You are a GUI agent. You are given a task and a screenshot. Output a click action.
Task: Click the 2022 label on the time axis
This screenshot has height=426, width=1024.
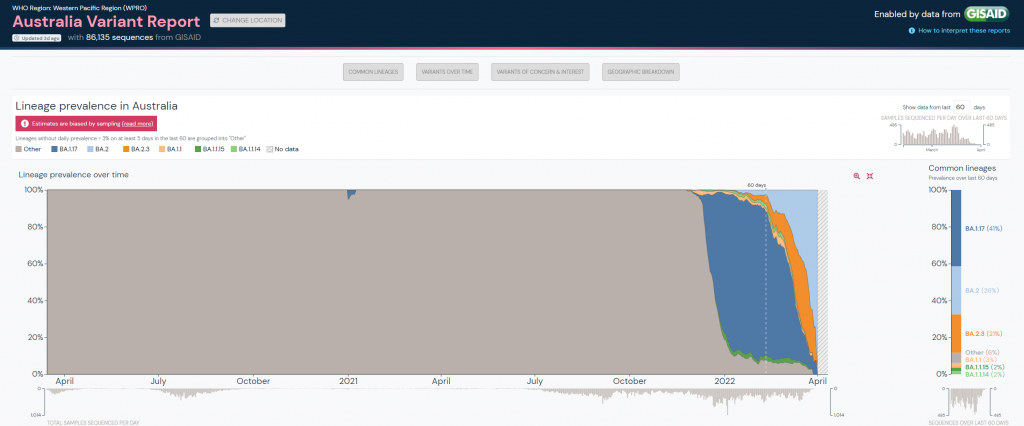pyautogui.click(x=727, y=380)
